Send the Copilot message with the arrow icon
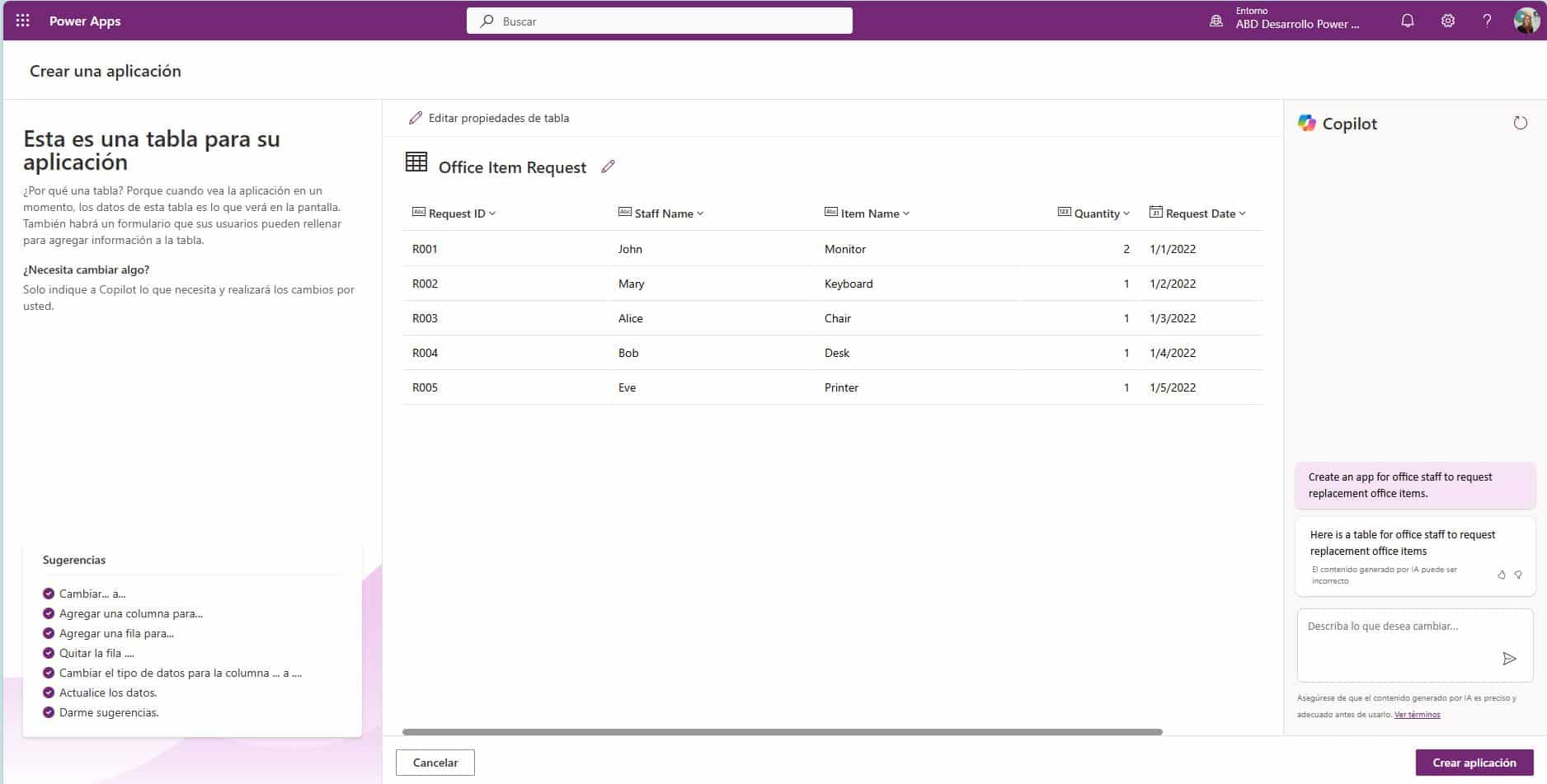 click(1509, 658)
